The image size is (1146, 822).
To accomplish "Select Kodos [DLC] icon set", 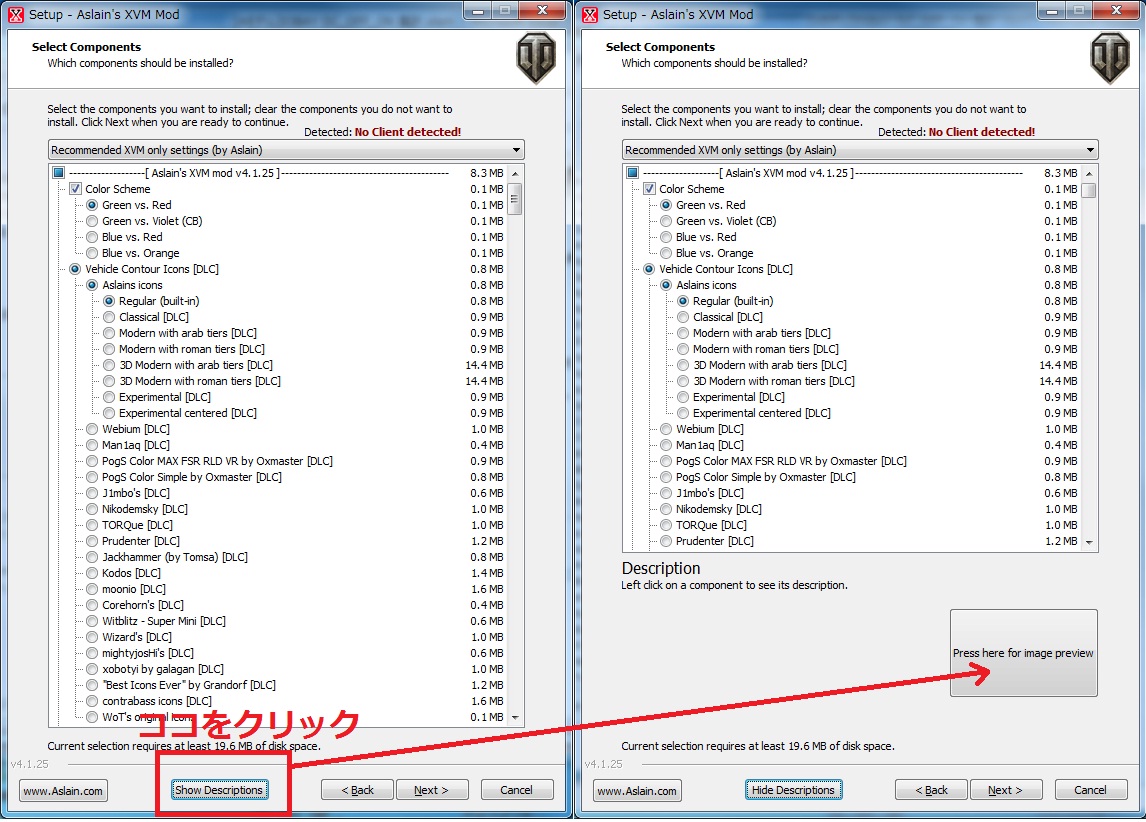I will pyautogui.click(x=92, y=573).
